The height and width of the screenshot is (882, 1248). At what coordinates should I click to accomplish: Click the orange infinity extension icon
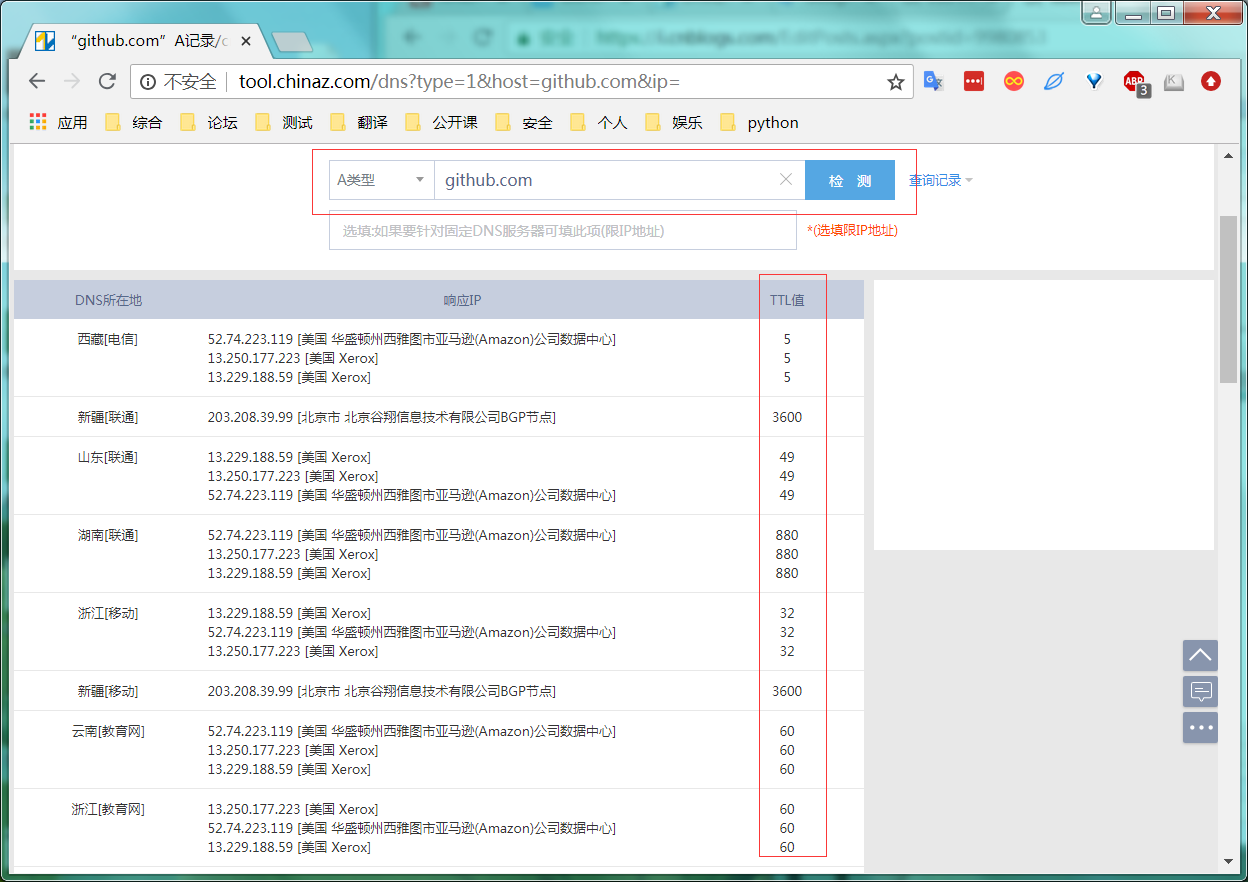click(x=1014, y=82)
